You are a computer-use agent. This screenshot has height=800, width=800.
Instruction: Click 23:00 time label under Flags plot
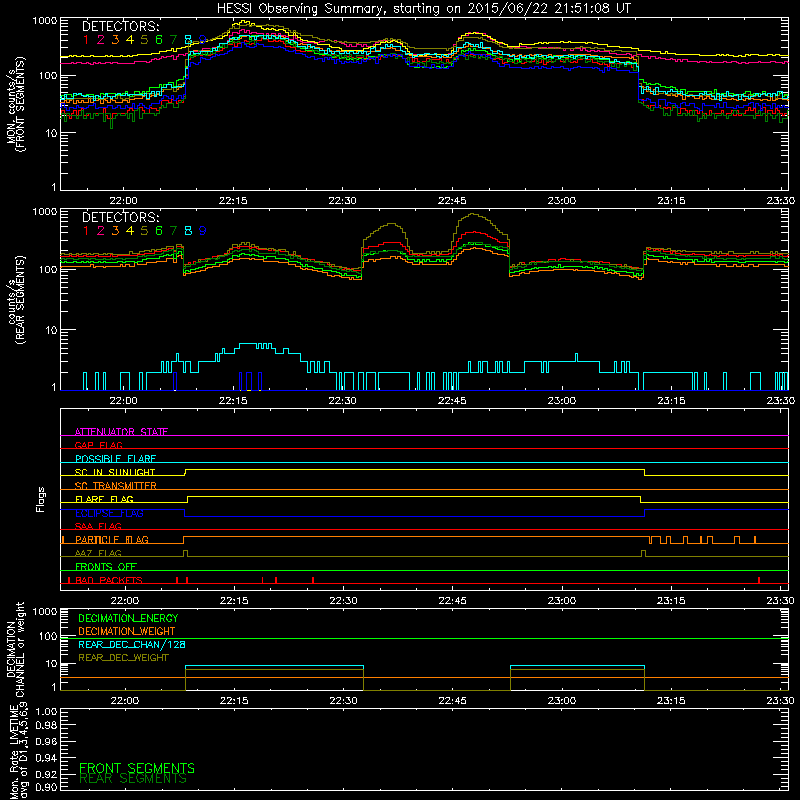562,601
